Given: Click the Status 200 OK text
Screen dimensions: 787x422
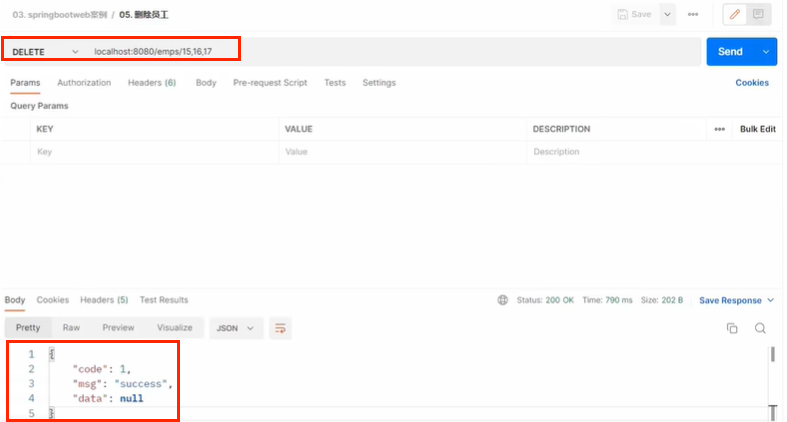Looking at the screenshot, I should [x=545, y=300].
